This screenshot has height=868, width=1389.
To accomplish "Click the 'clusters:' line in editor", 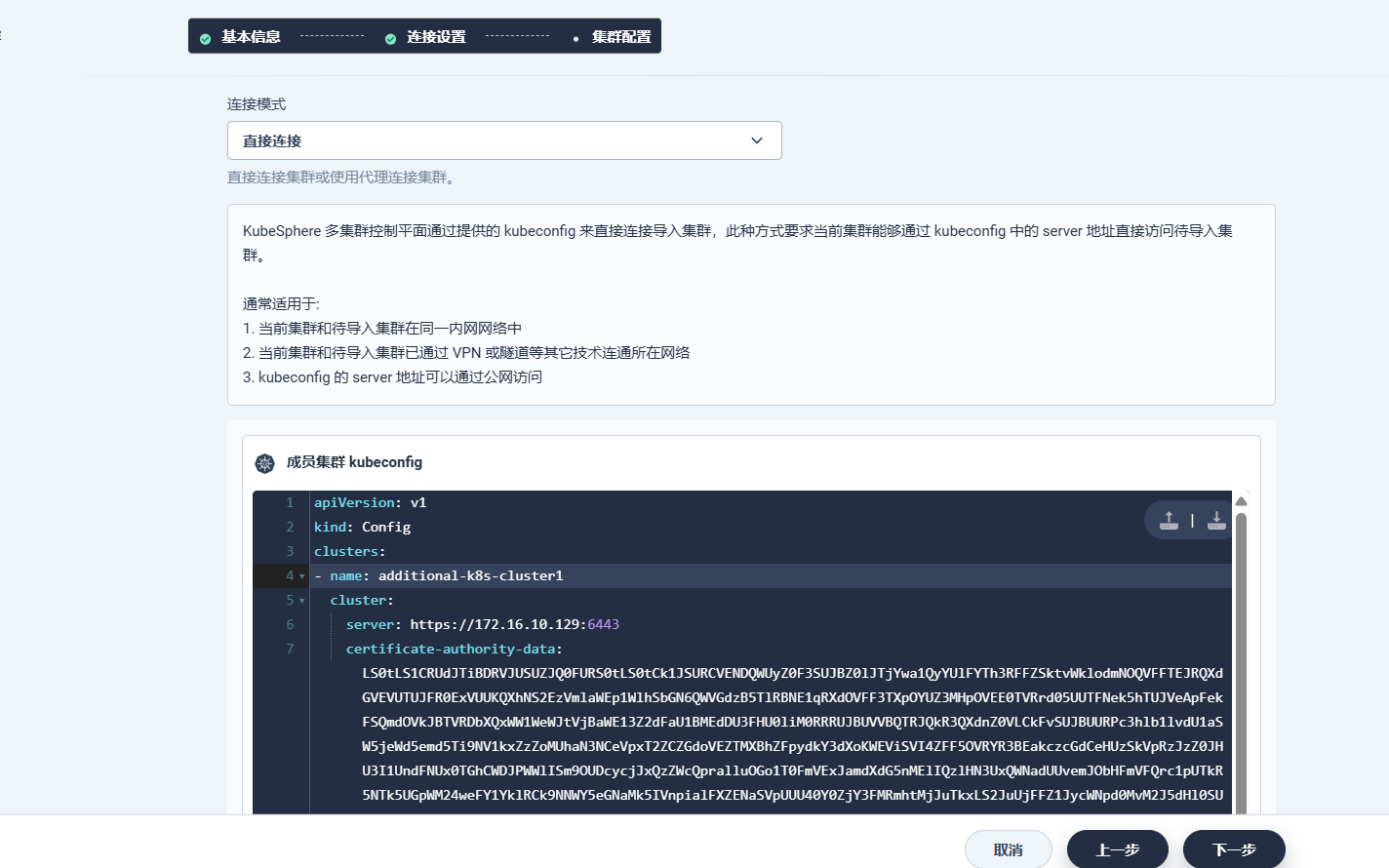I will [349, 551].
